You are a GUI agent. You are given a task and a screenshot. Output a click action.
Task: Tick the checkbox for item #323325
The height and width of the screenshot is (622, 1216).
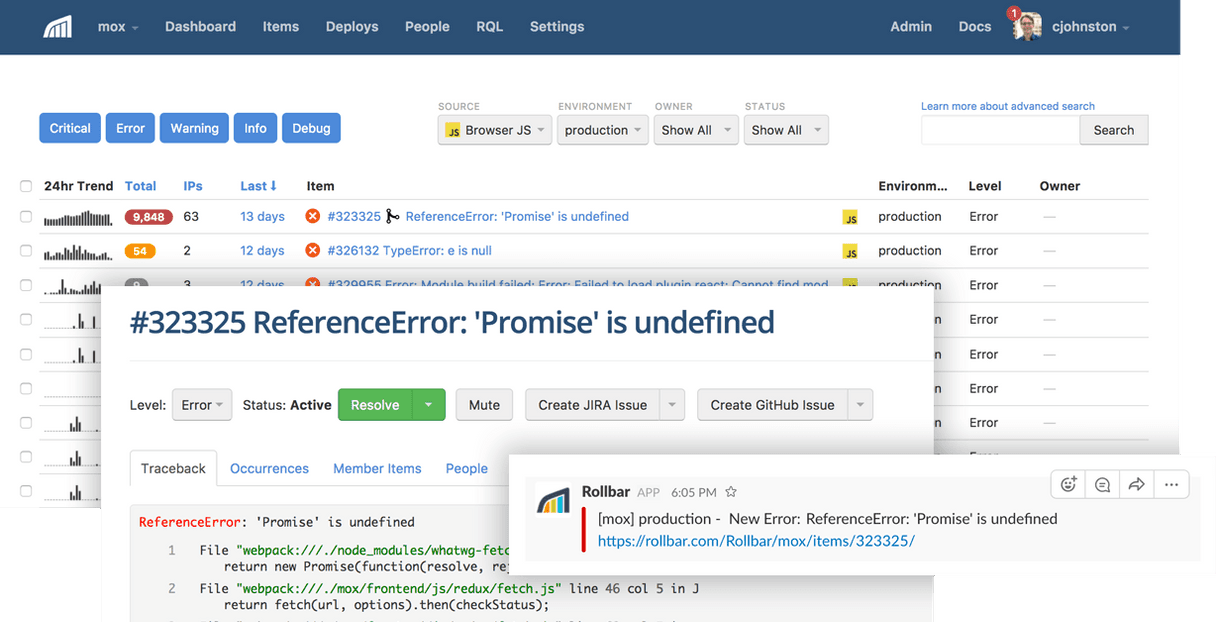26,216
